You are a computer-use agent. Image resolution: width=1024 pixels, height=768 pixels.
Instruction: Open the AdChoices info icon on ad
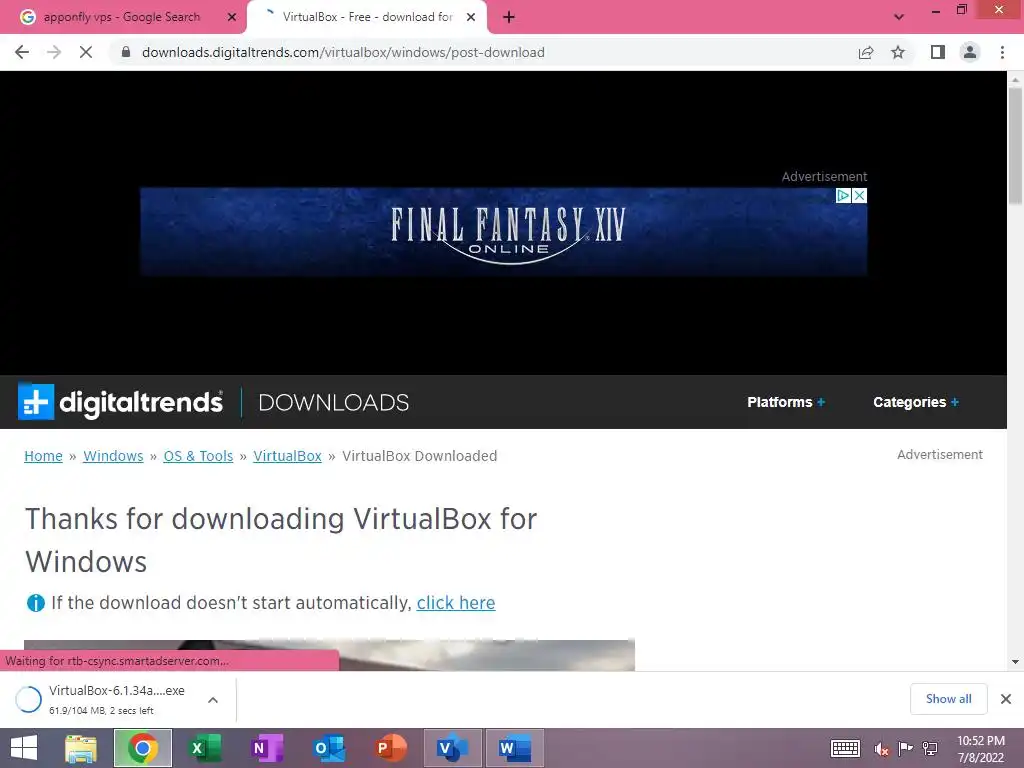843,195
